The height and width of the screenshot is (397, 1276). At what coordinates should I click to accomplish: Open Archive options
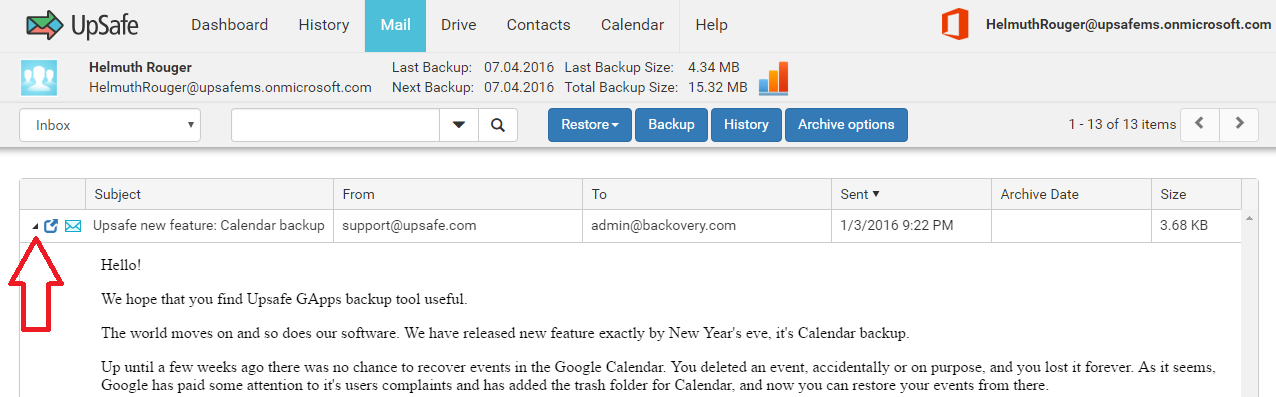pos(846,125)
